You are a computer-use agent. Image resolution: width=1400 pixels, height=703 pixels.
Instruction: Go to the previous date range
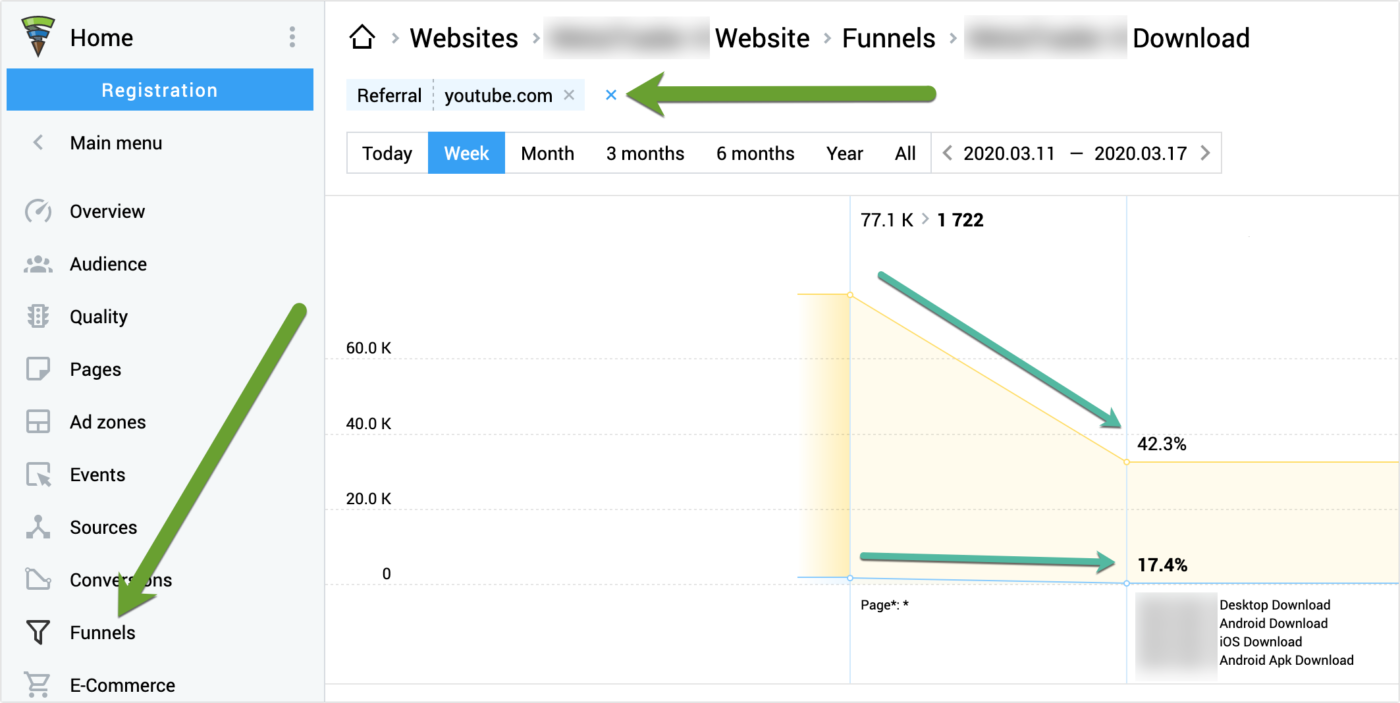947,153
